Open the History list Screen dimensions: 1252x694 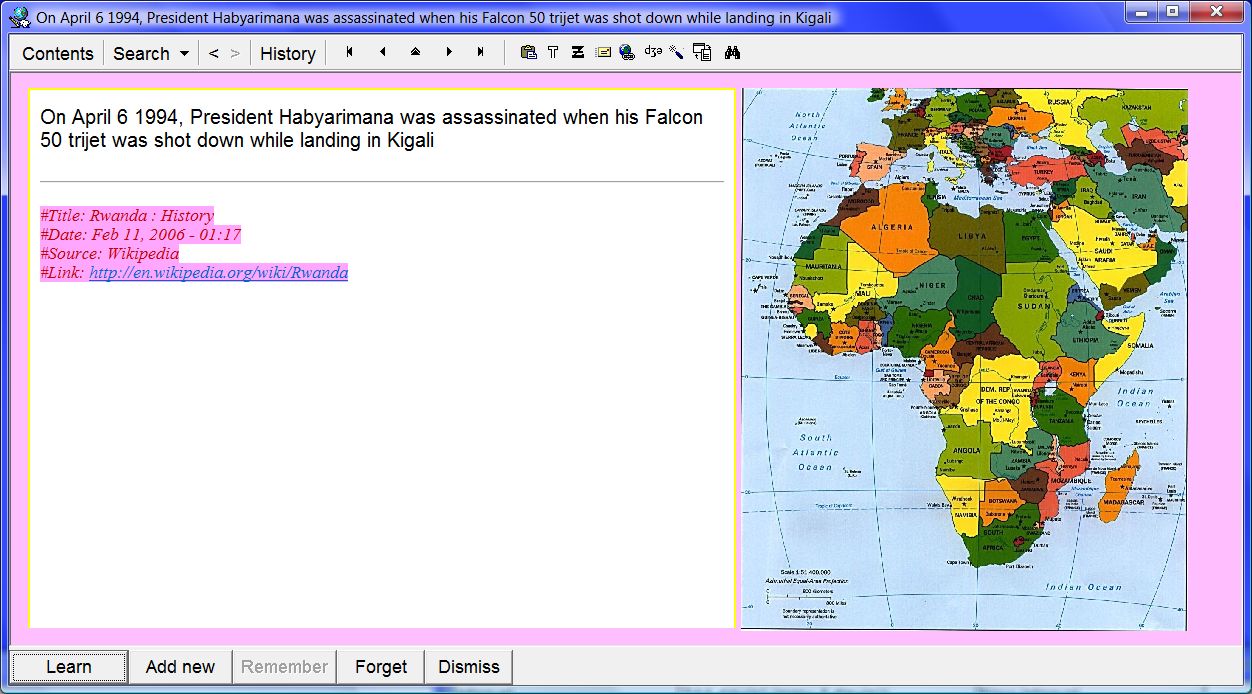(287, 53)
